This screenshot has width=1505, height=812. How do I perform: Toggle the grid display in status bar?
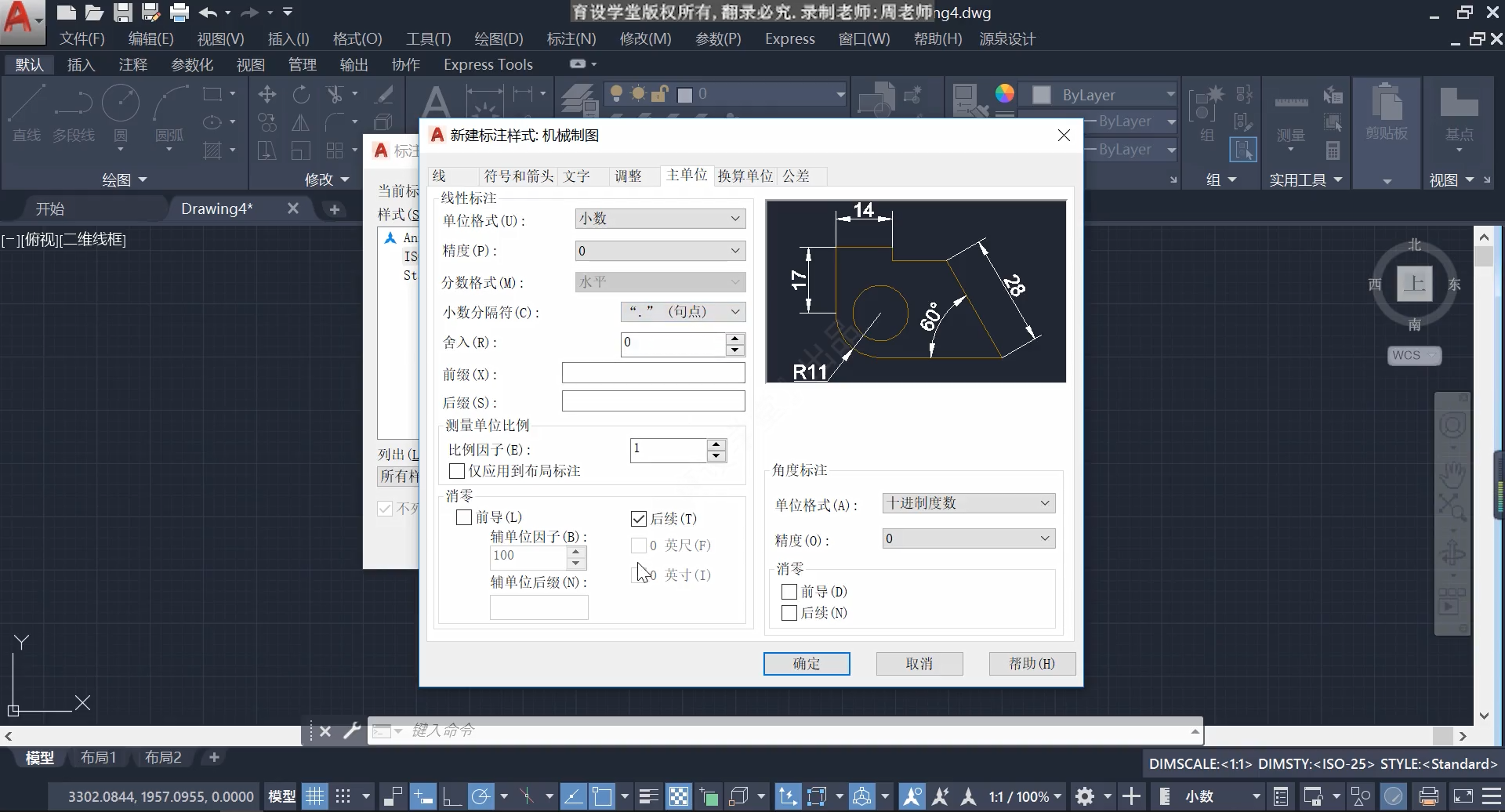pyautogui.click(x=314, y=796)
